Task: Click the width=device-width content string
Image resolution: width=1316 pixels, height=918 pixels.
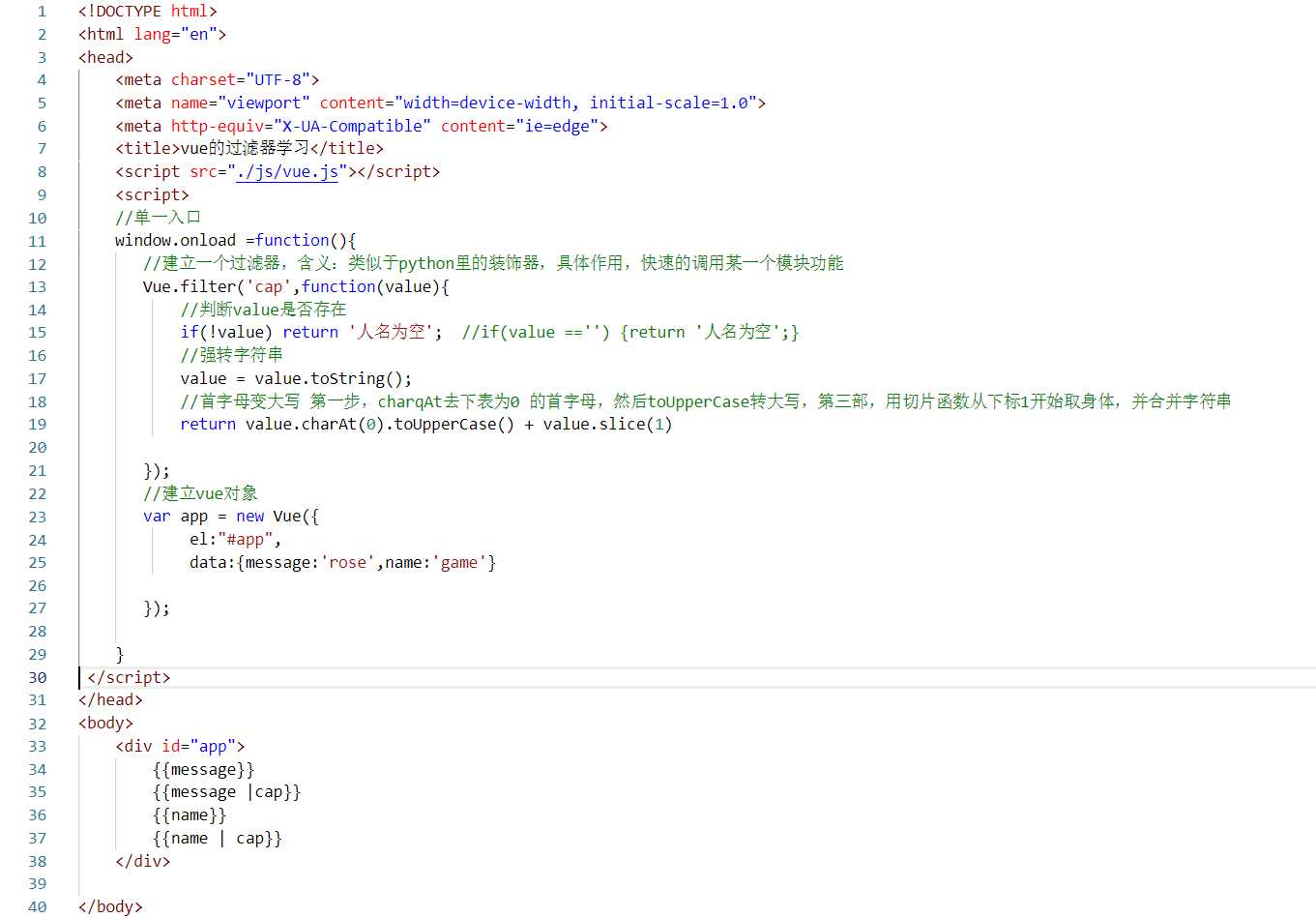Action: 487,103
